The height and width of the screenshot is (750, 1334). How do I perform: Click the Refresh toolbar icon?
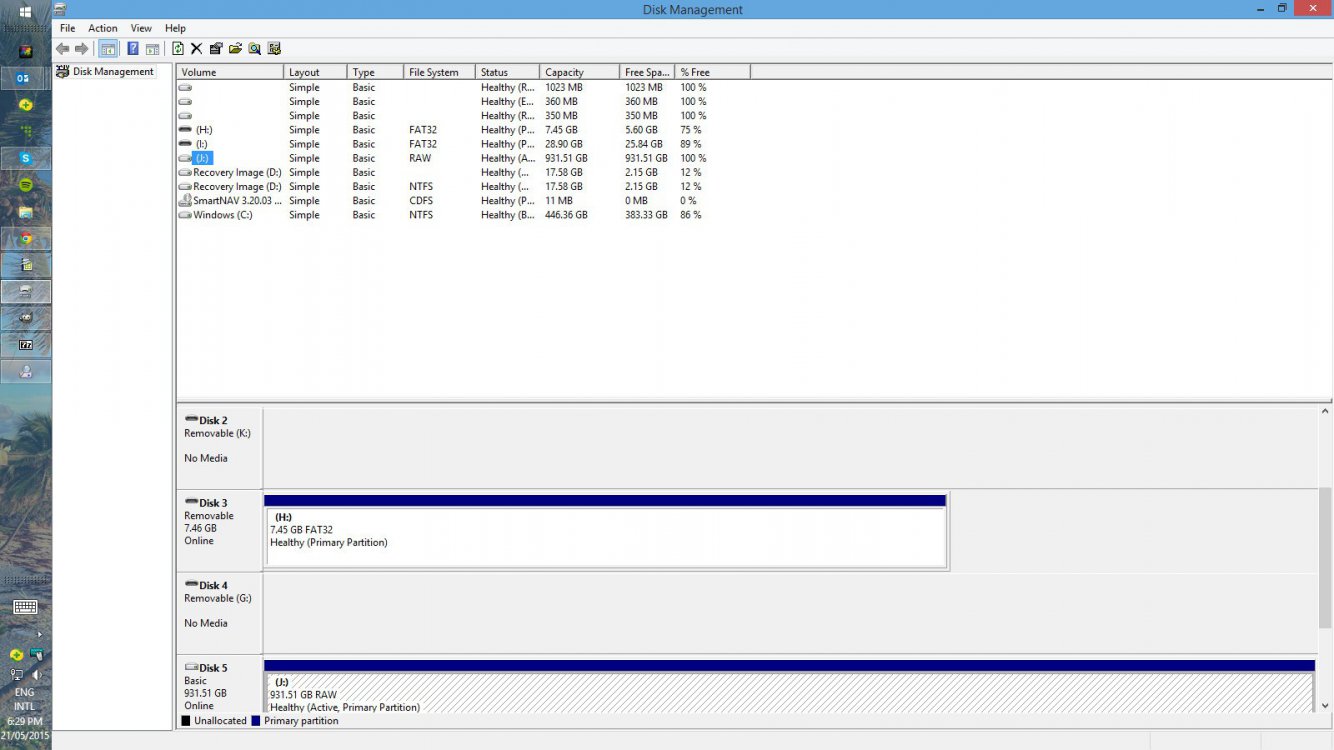click(178, 48)
